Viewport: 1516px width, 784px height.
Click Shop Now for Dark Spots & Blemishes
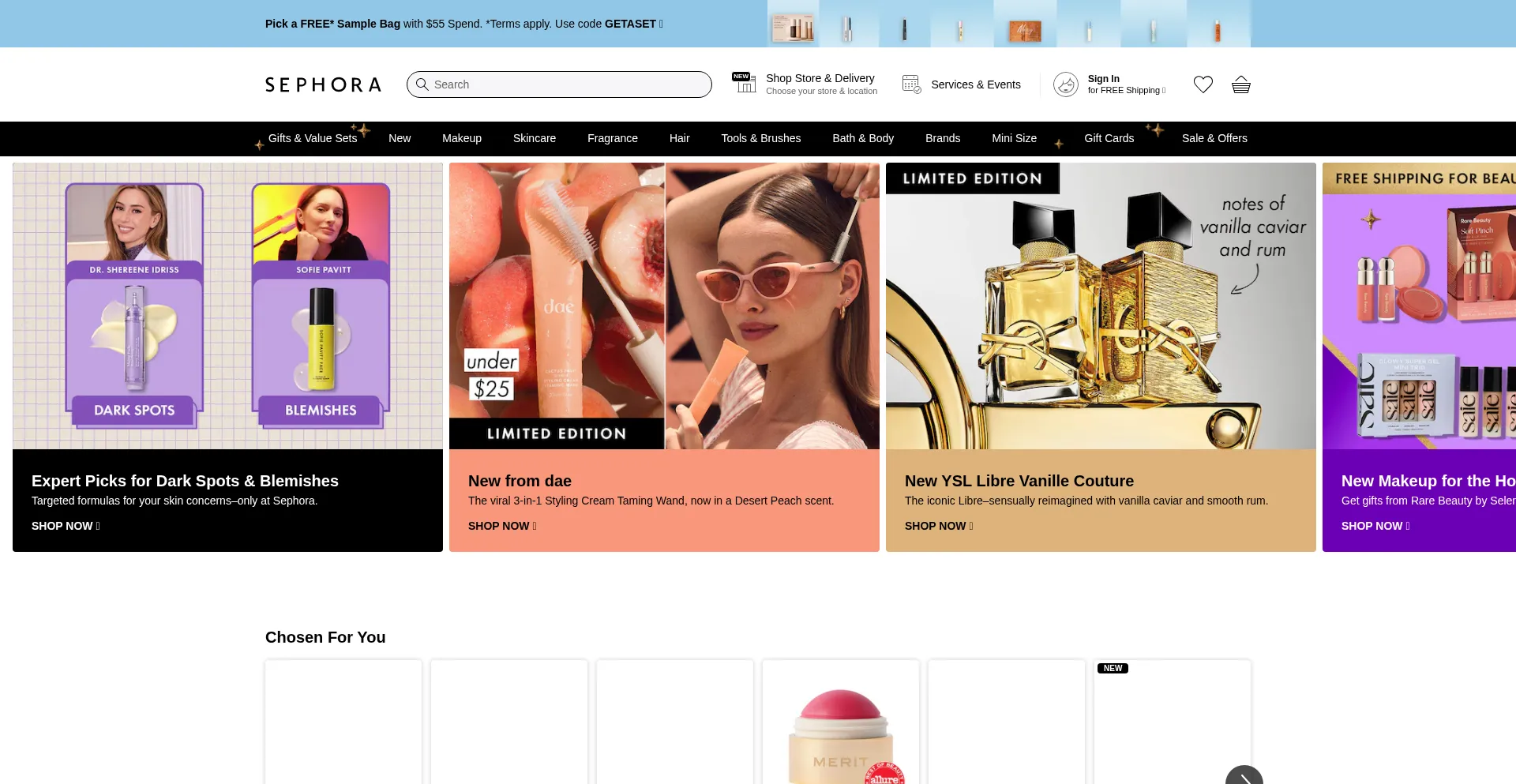pos(65,526)
